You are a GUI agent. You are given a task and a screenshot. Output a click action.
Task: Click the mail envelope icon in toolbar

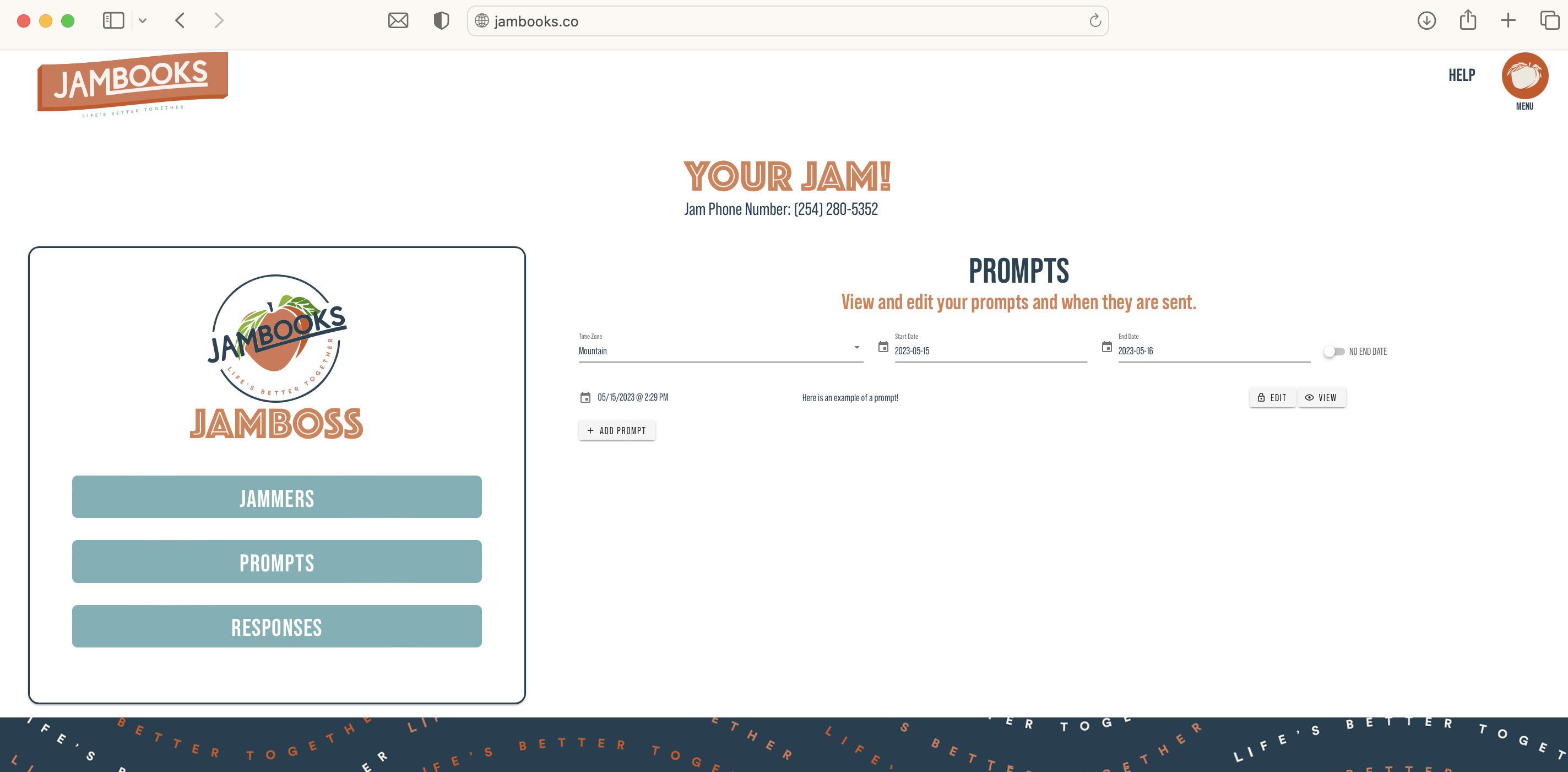click(x=398, y=21)
